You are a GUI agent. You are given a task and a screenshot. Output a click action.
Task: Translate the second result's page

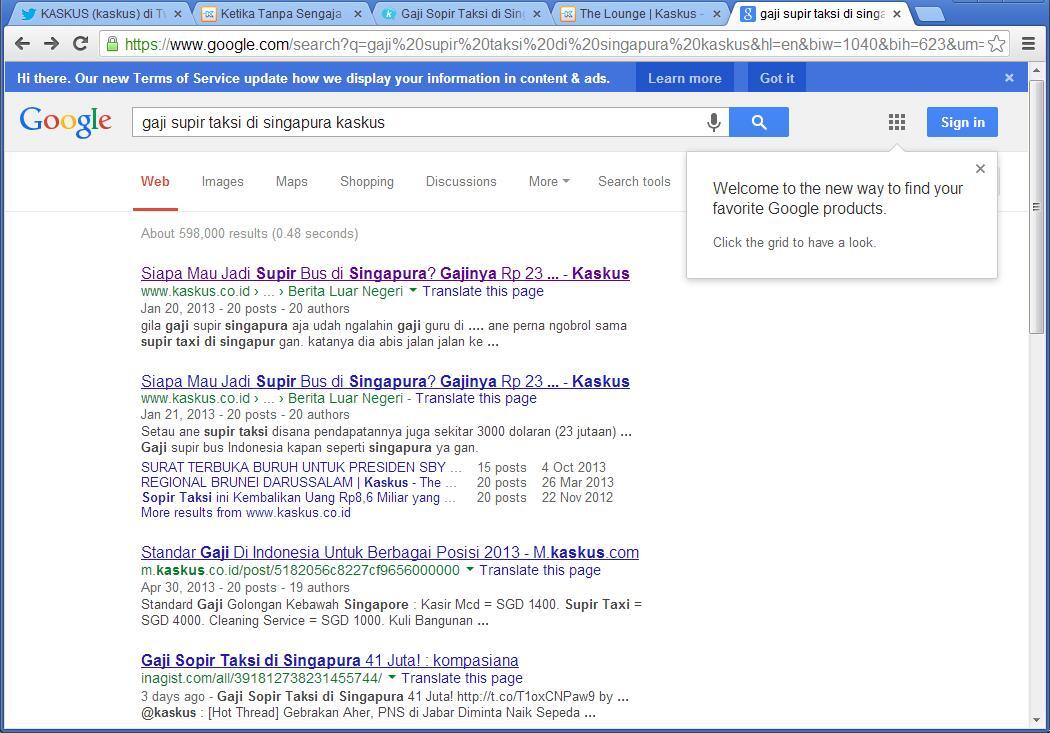(x=476, y=398)
